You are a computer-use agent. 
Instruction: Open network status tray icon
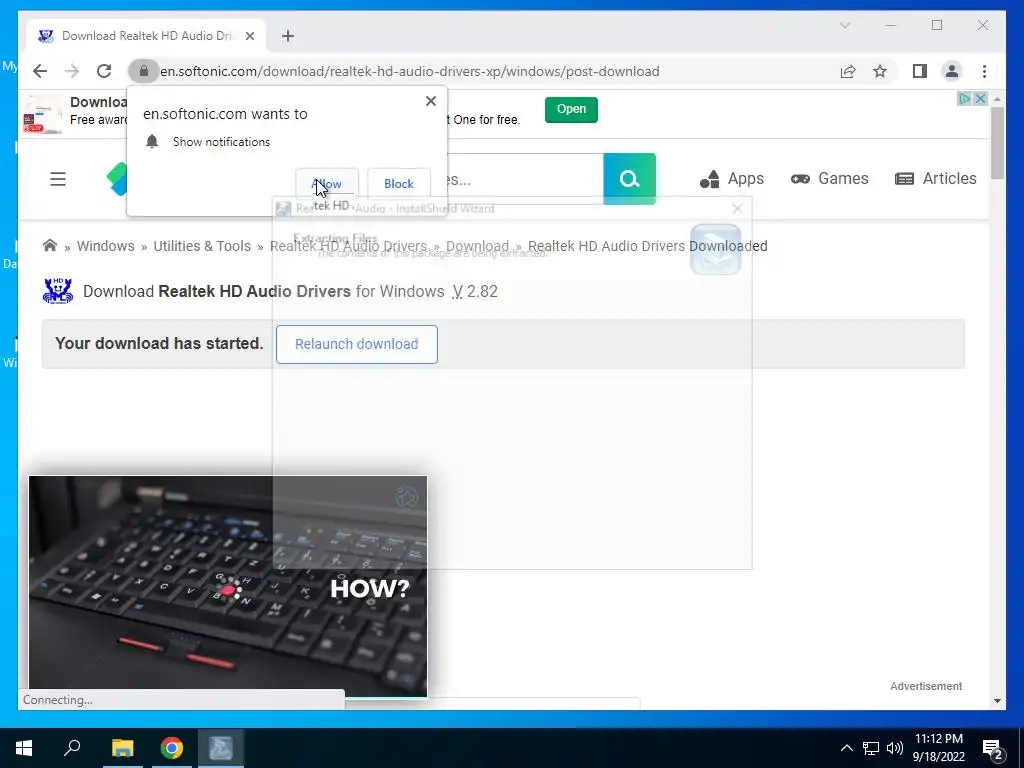871,748
